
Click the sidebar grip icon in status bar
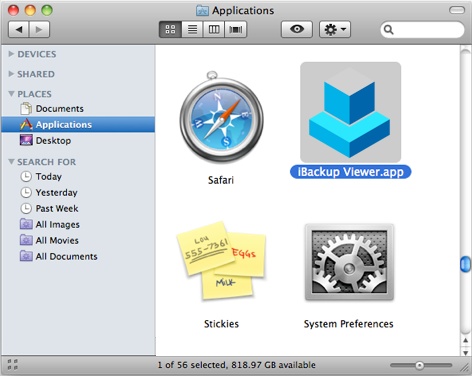click(x=12, y=364)
